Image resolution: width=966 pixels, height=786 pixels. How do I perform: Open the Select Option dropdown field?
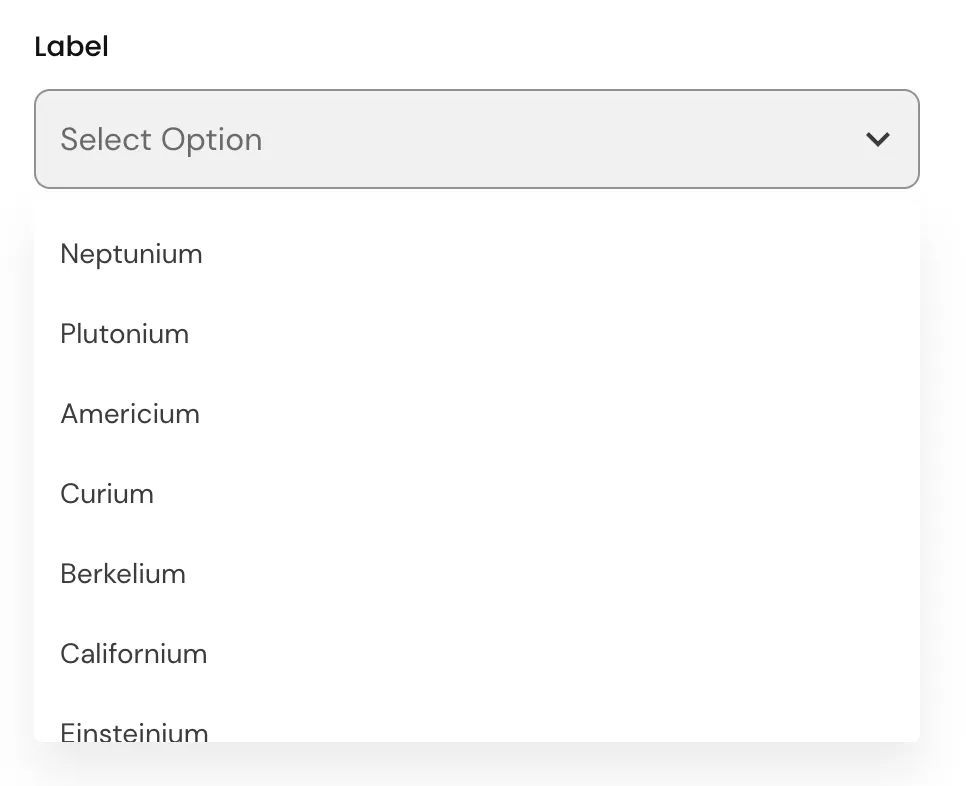pyautogui.click(x=476, y=140)
